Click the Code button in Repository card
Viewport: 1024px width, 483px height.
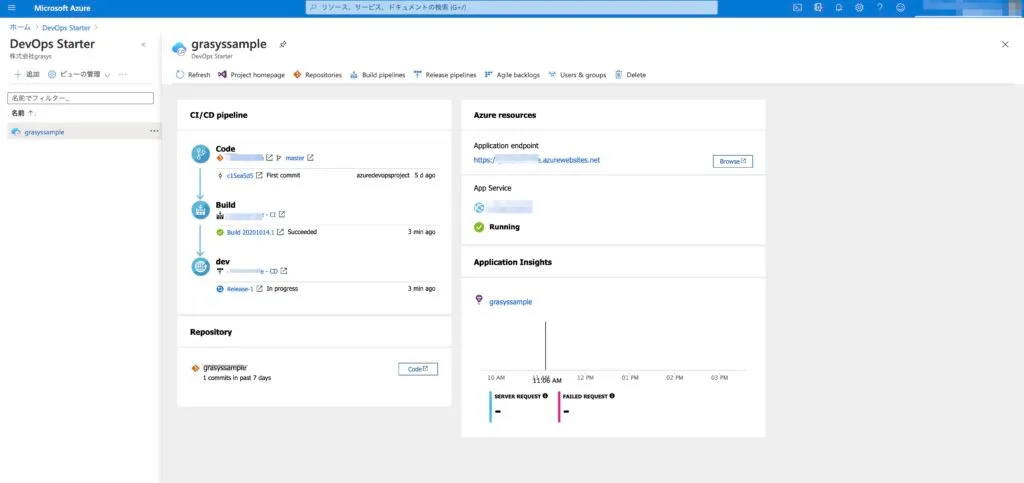click(418, 369)
